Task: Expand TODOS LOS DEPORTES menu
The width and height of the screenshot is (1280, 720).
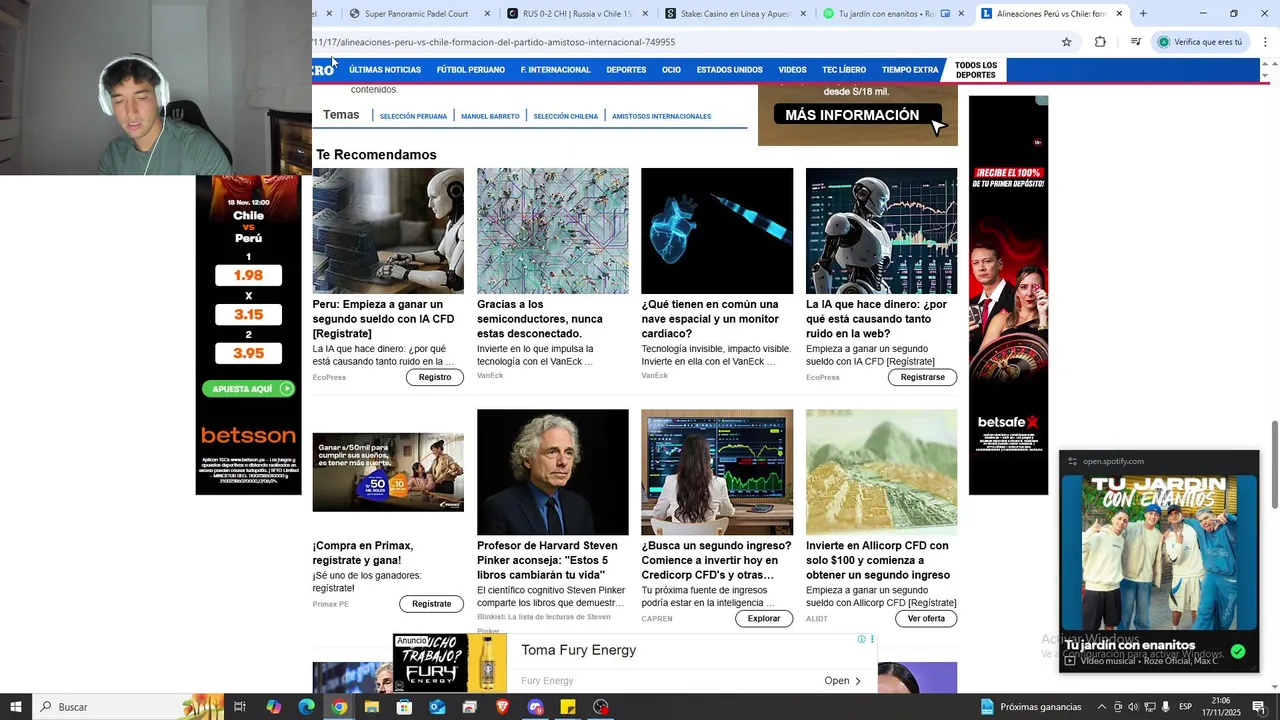Action: tap(975, 70)
